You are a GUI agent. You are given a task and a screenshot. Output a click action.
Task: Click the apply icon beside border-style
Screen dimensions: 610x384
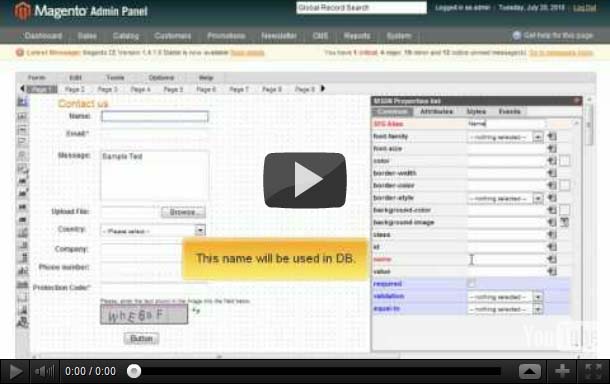552,198
